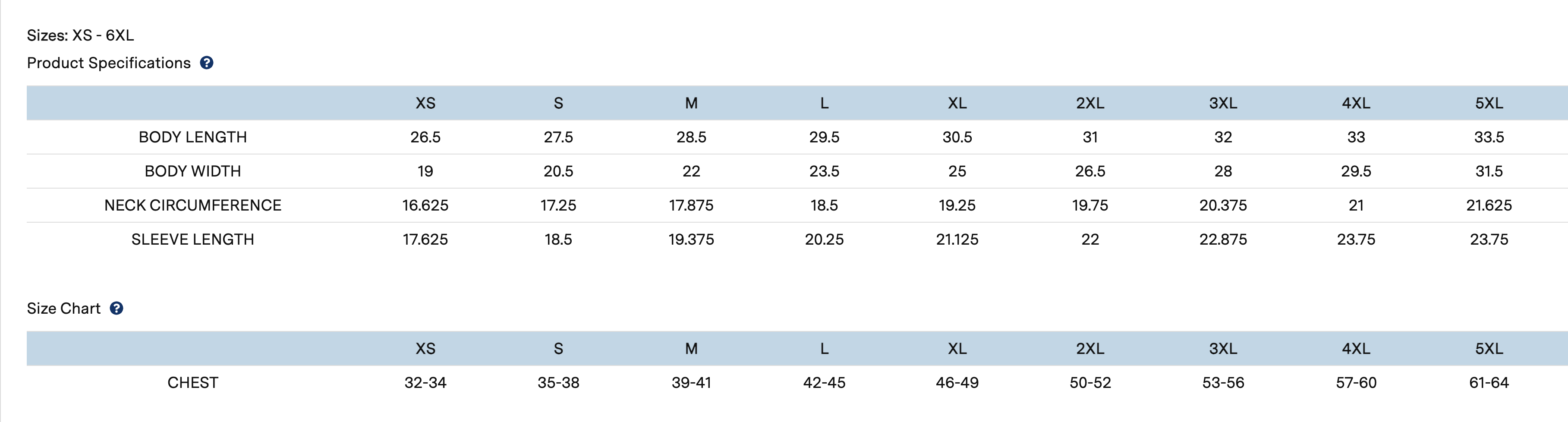Select the Size Chart heading text
Screen dimensions: 1568x422
coord(63,308)
